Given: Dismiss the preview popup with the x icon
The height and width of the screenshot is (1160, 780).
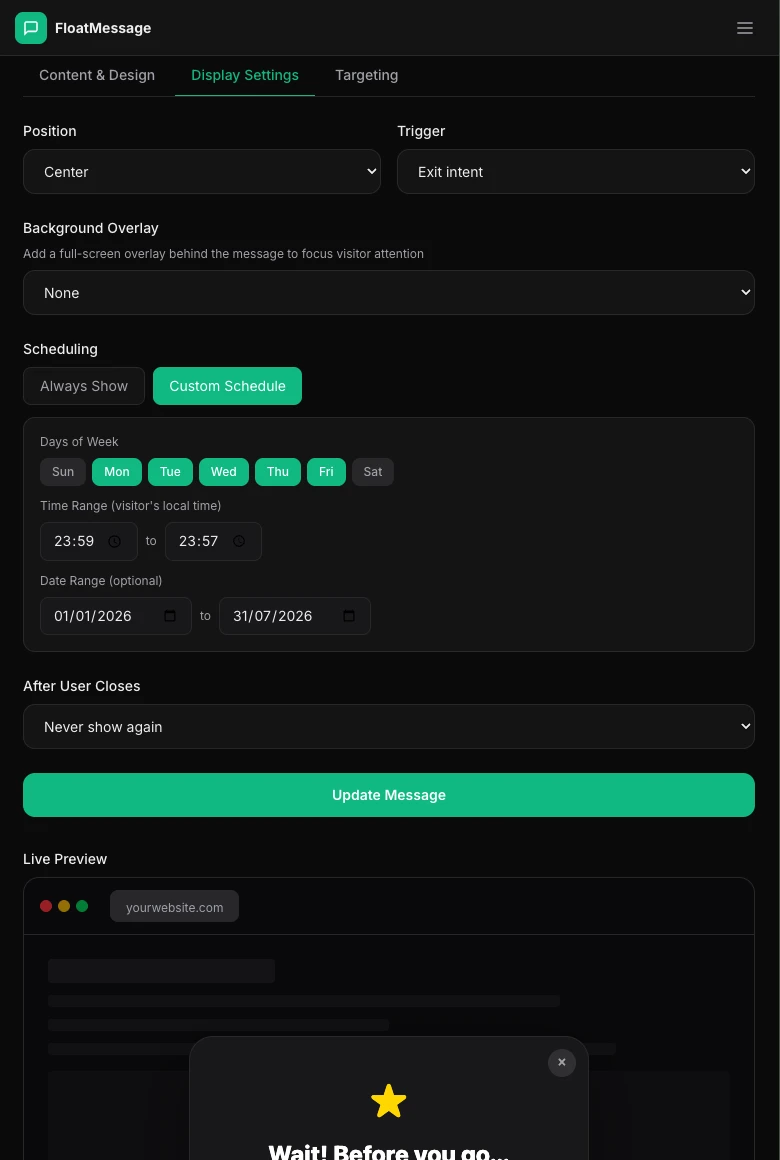Looking at the screenshot, I should 561,1062.
